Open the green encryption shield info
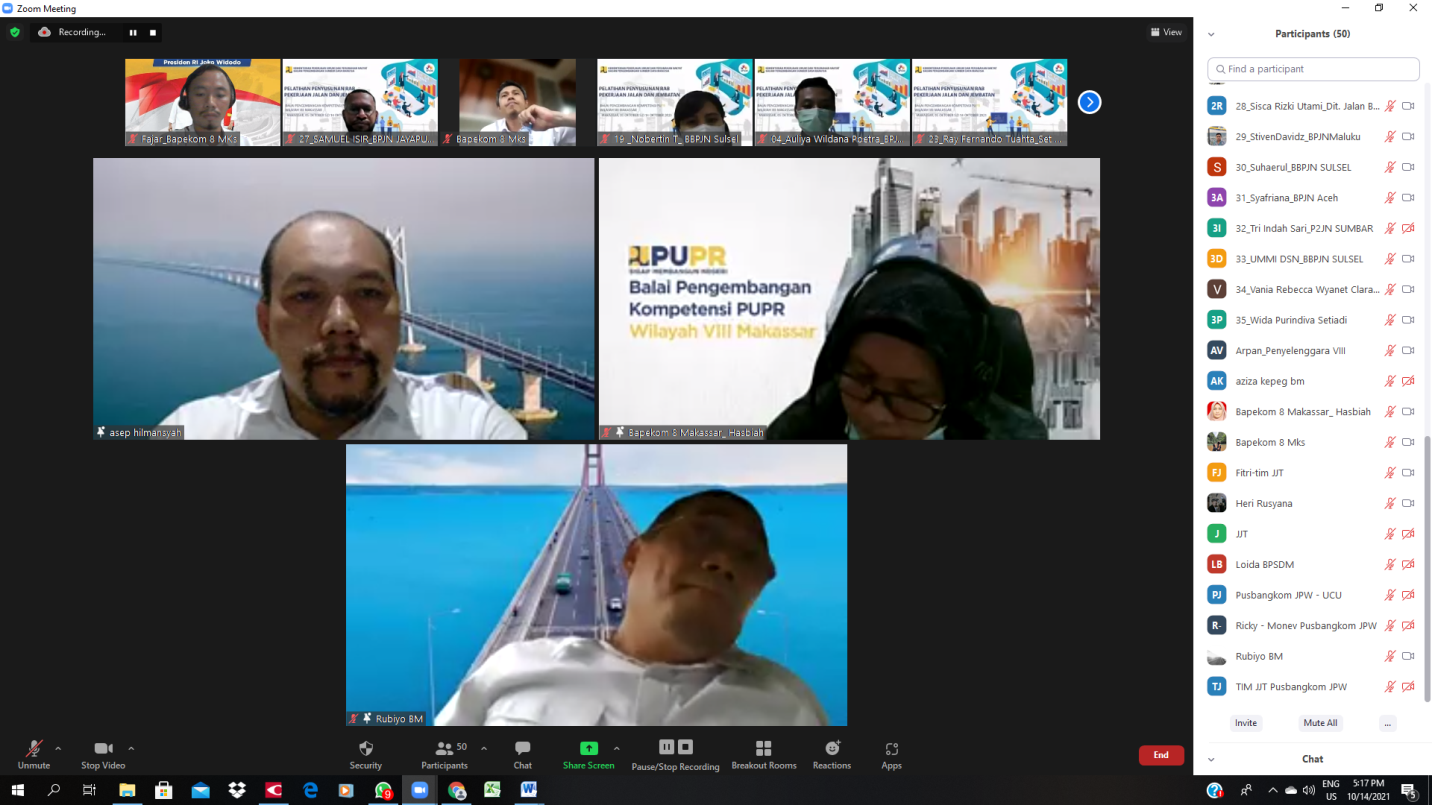The width and height of the screenshot is (1432, 805). point(14,32)
